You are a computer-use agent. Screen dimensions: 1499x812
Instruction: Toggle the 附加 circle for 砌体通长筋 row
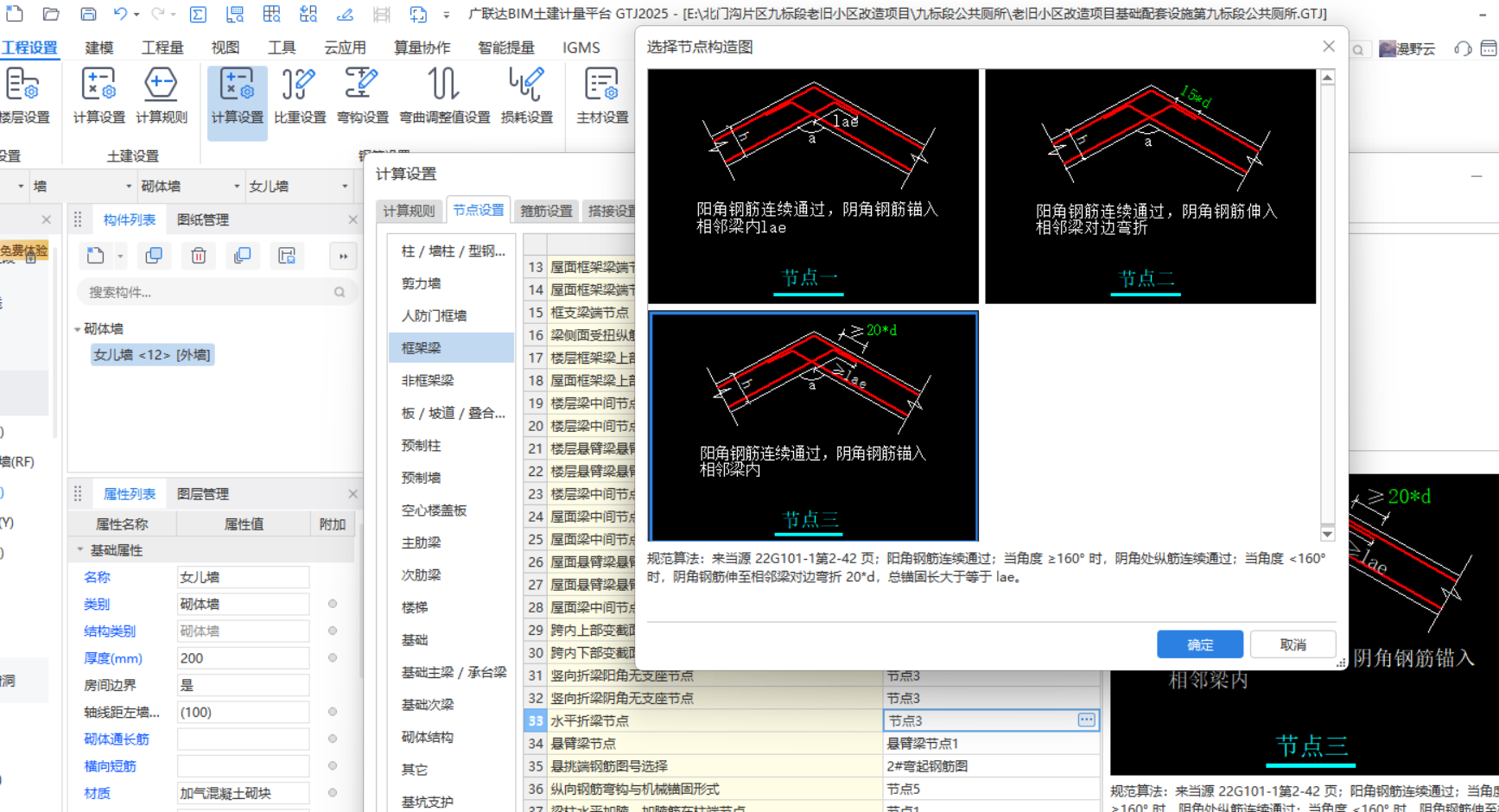coord(333,739)
